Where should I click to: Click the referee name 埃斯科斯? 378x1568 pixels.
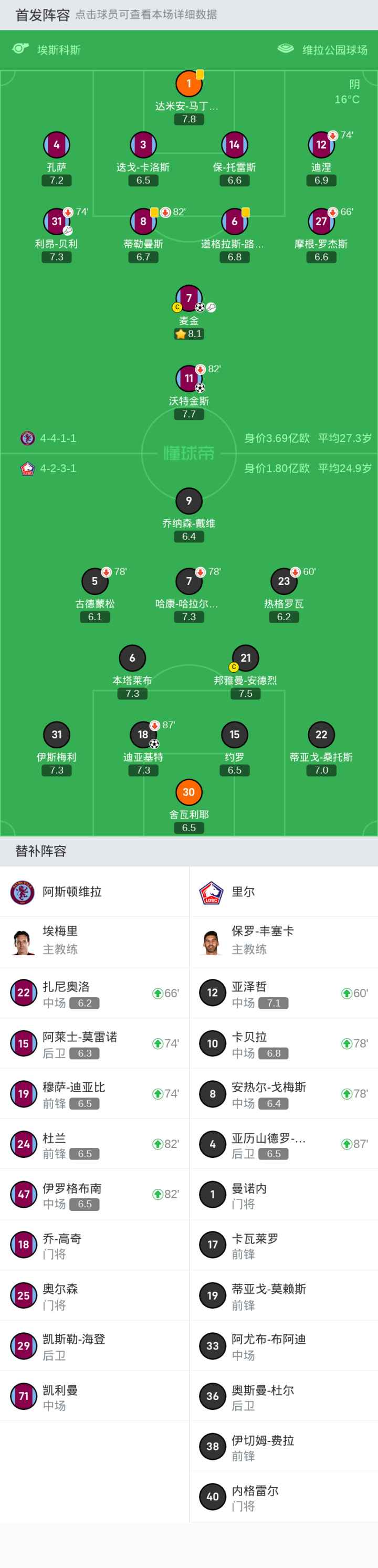(58, 50)
